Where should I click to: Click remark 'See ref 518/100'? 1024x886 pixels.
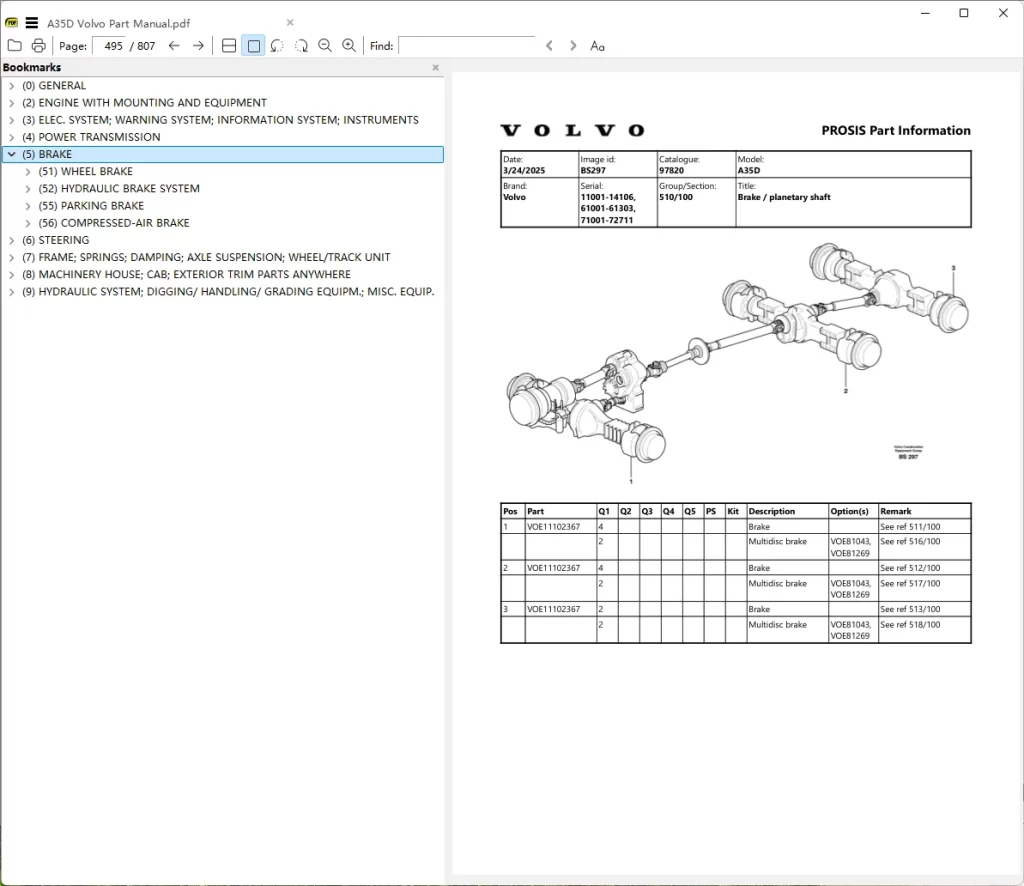(x=910, y=625)
